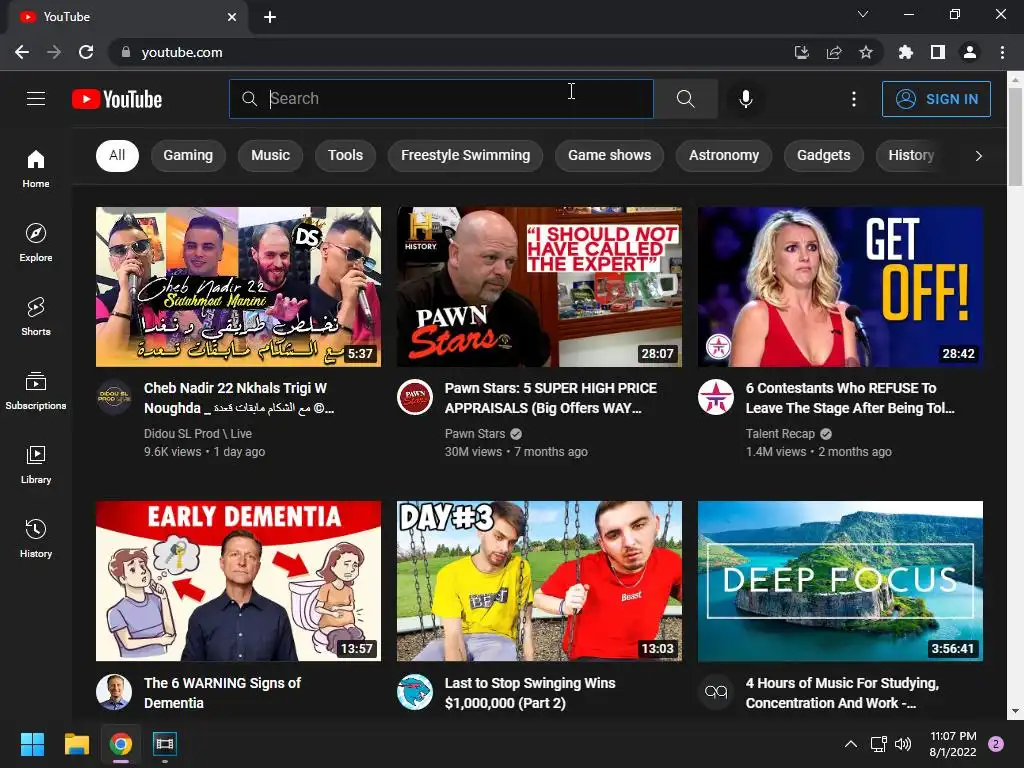This screenshot has height=768, width=1024.
Task: Click the search magnifier button
Action: (x=686, y=99)
